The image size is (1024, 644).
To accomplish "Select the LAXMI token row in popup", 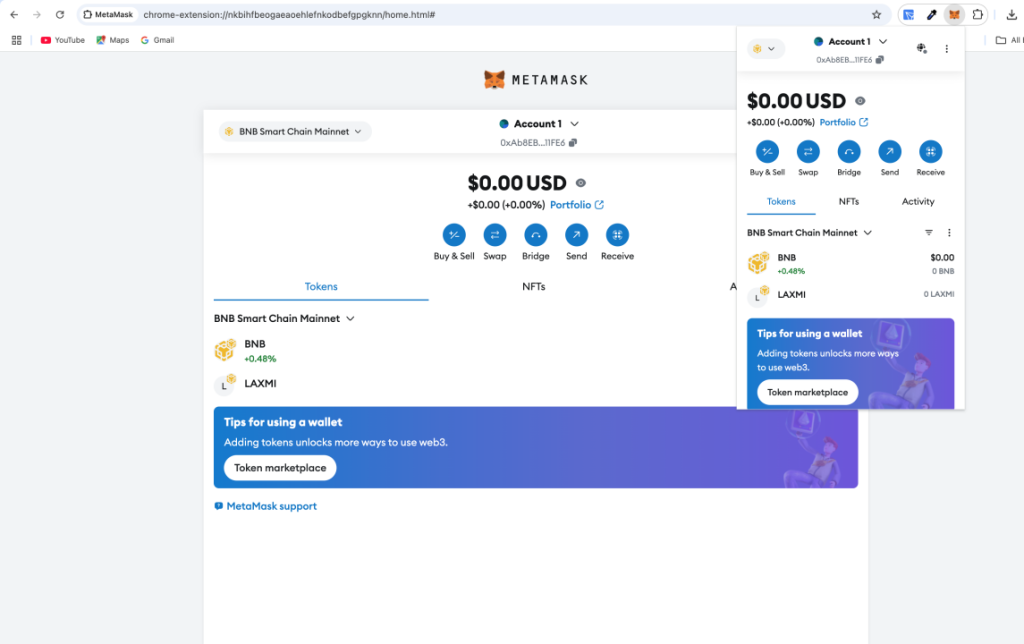I will tap(850, 295).
